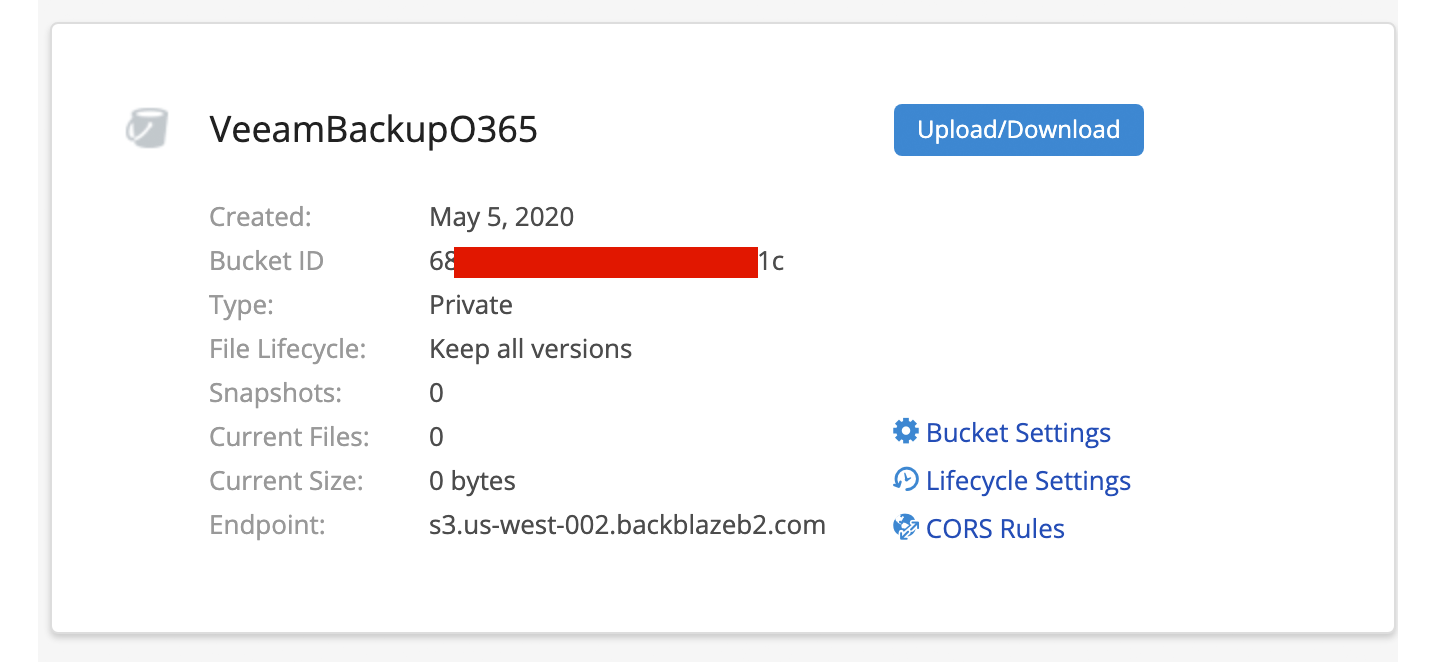This screenshot has width=1432, height=662.
Task: Open the Upload/Download button
Action: pos(1018,130)
